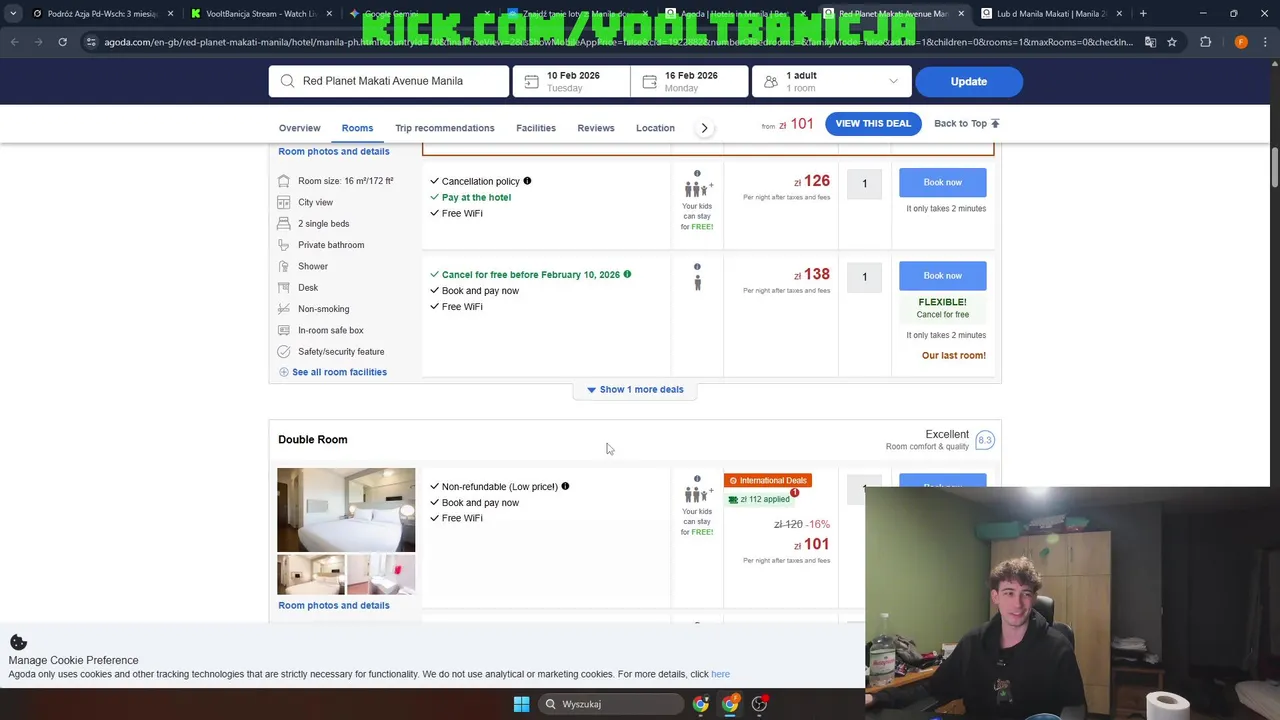Select the Rooms tab
Screen dimensions: 1280x720
pos(357,128)
